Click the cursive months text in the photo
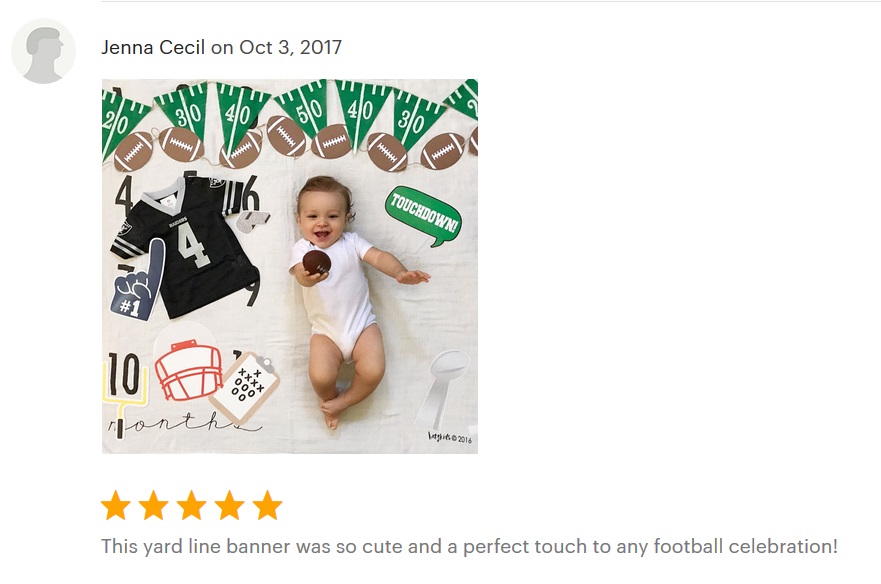Viewport: 881px width, 584px height. (183, 422)
